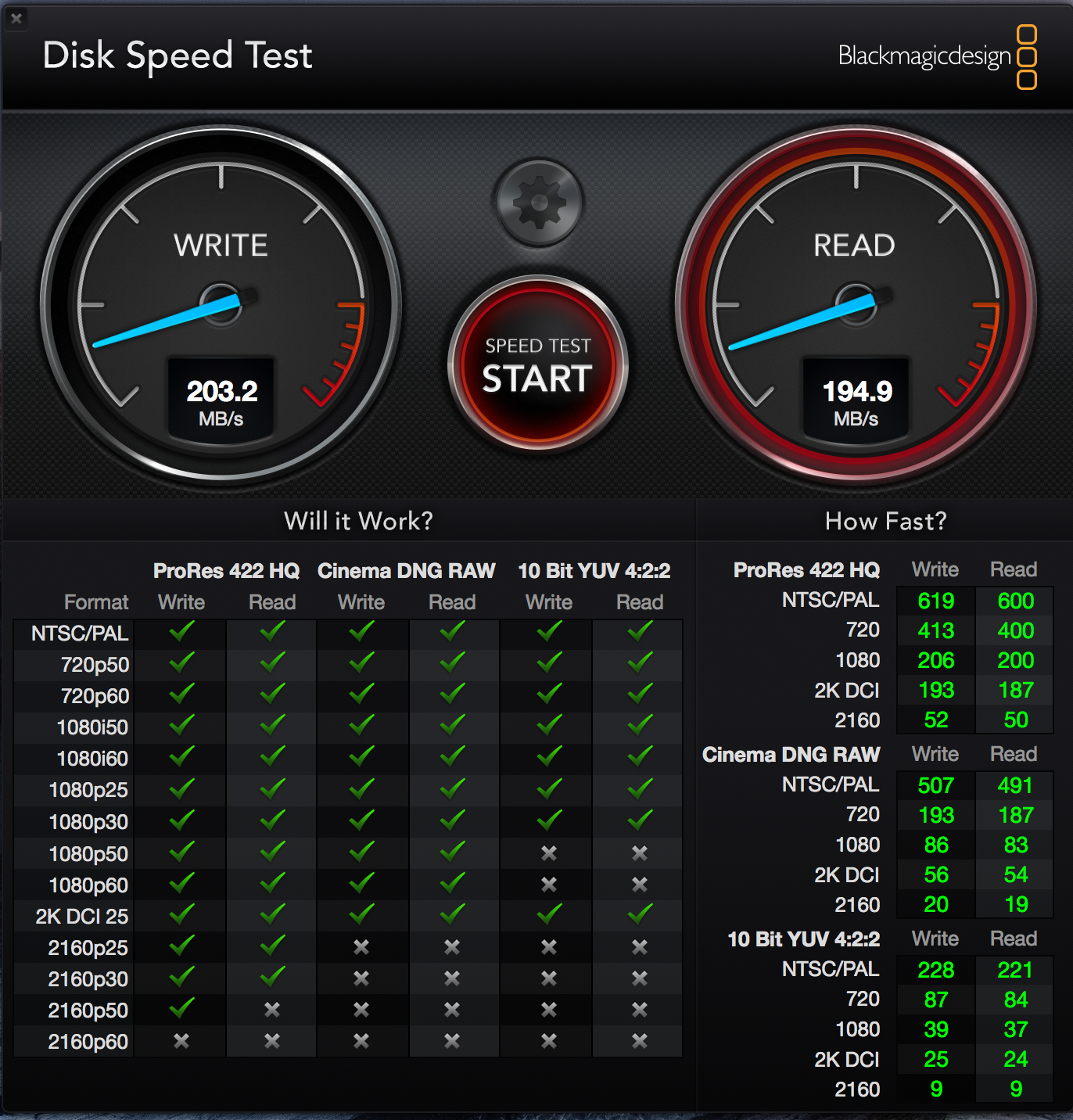Click the "How Fast?" heading
This screenshot has width=1073, height=1120.
click(885, 521)
